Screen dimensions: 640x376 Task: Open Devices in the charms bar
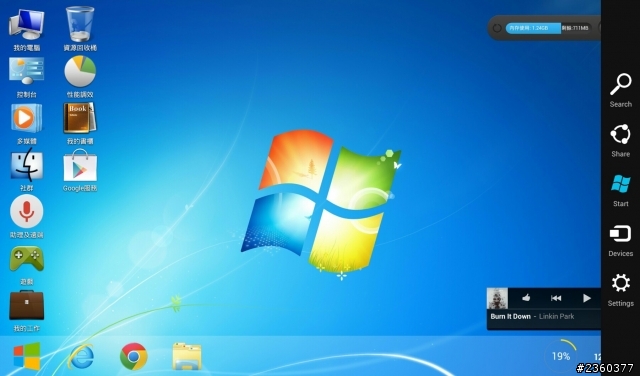620,241
